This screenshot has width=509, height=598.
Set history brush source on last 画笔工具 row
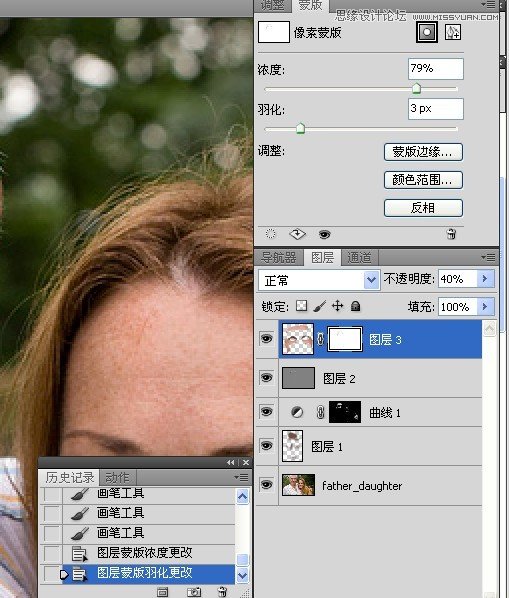click(52, 533)
